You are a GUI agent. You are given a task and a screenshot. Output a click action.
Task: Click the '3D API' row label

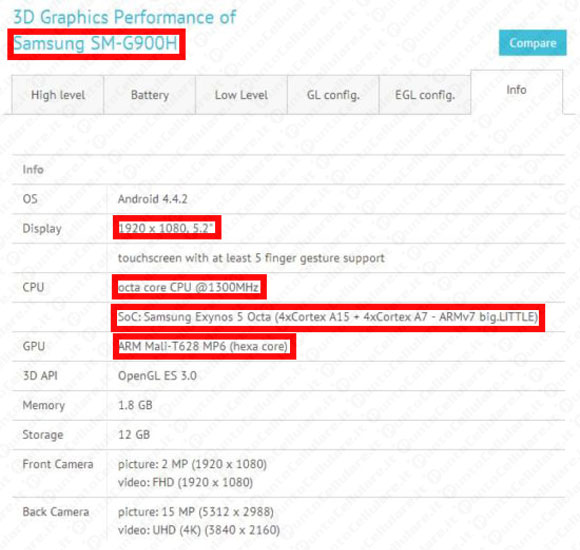pyautogui.click(x=40, y=376)
